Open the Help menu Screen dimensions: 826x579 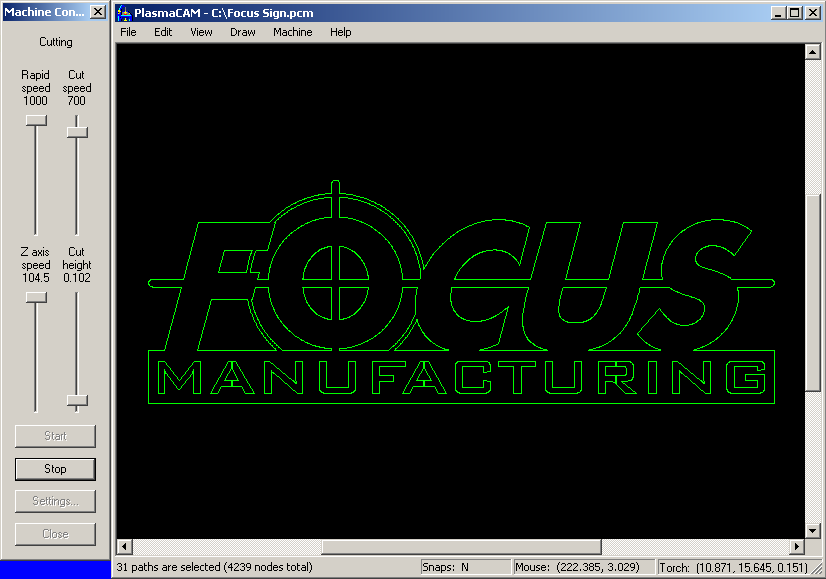point(340,32)
